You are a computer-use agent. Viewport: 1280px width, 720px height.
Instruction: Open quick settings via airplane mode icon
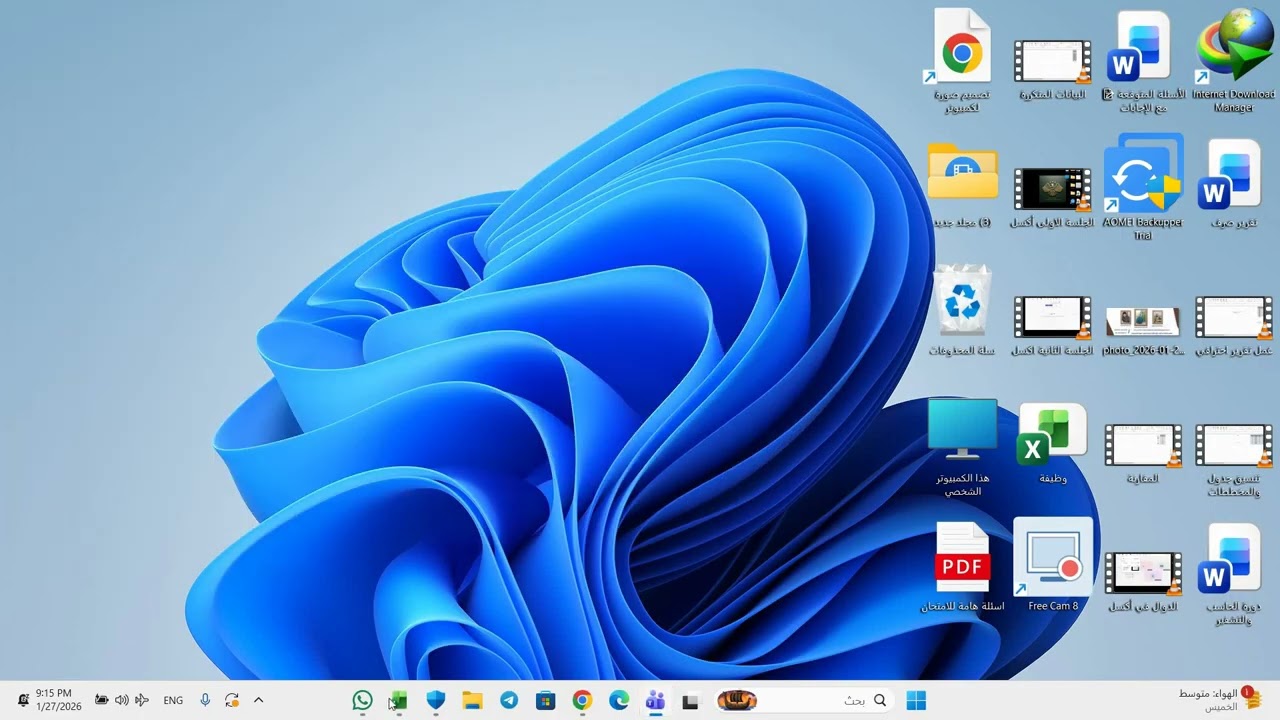tap(142, 701)
